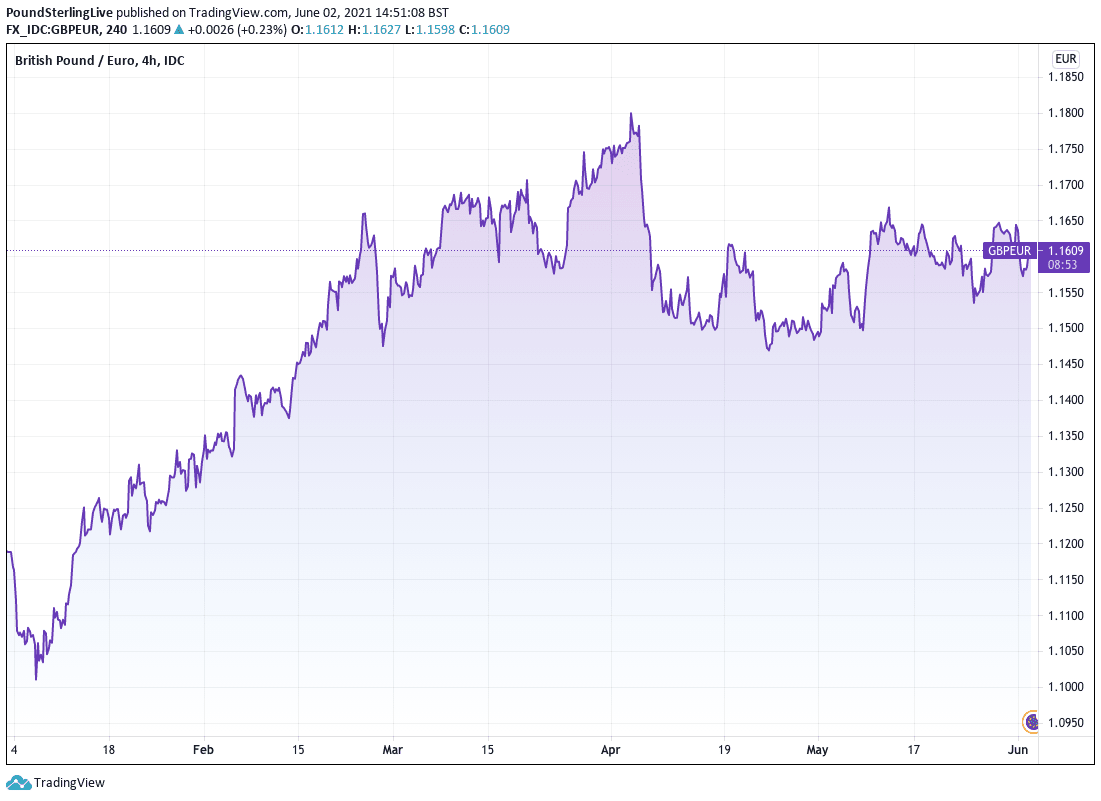This screenshot has width=1101, height=801.
Task: Click the 1.1000 price axis label
Action: tap(1065, 687)
